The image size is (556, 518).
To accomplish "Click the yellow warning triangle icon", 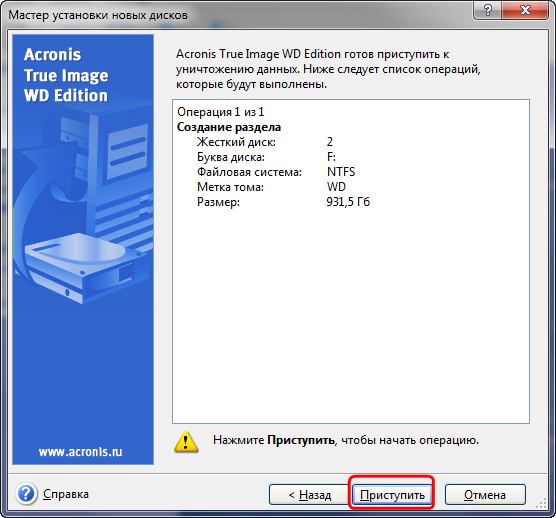I will pyautogui.click(x=186, y=442).
